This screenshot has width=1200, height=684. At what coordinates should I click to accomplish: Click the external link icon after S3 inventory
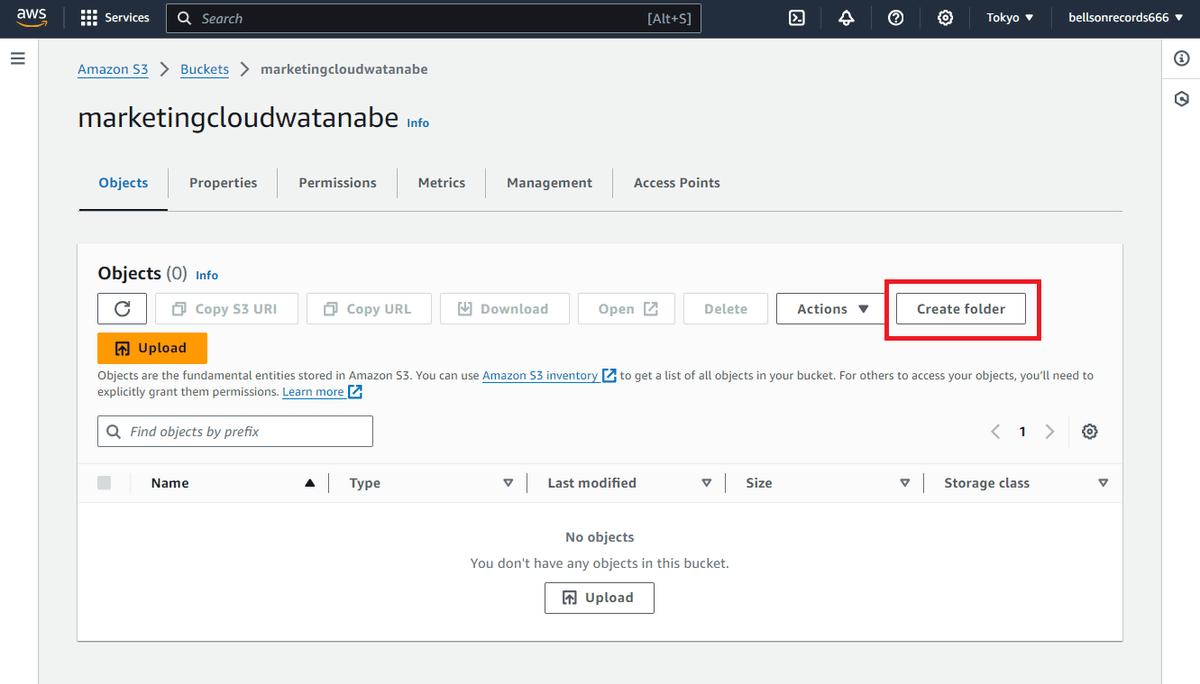[609, 376]
